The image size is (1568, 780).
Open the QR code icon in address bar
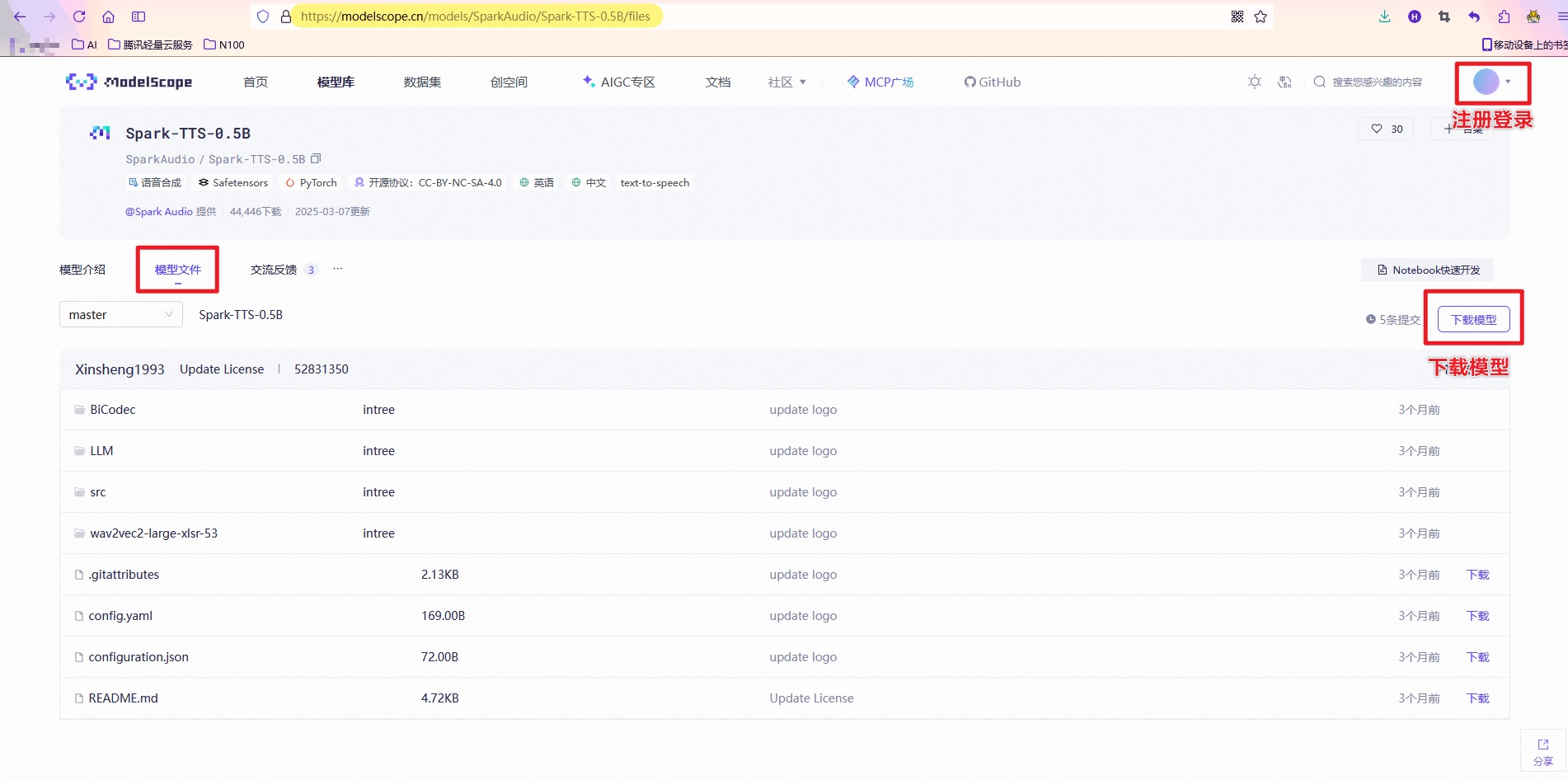tap(1237, 16)
